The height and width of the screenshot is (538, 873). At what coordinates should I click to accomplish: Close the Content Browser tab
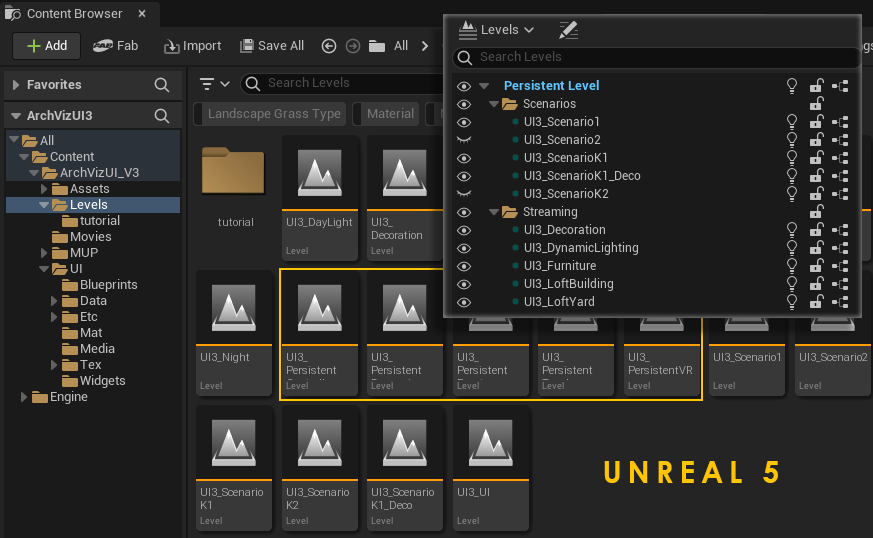(x=142, y=13)
